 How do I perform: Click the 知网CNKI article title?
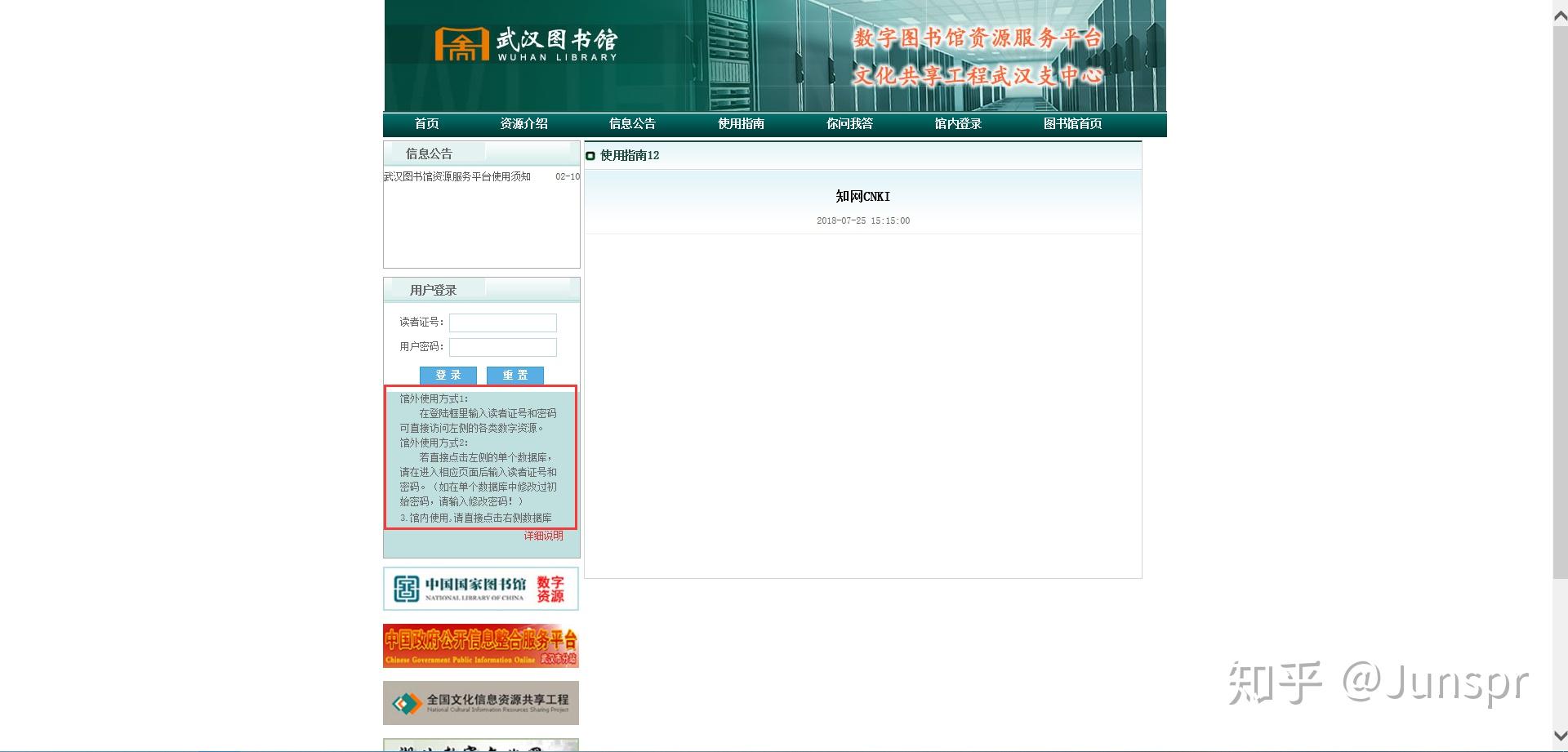pos(862,197)
